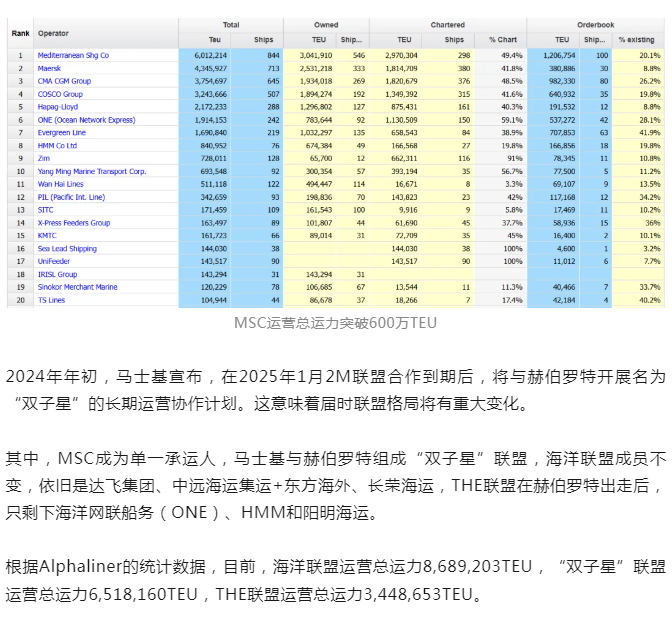672x621 pixels.
Task: Open the Maersk operator link
Action: [x=49, y=68]
